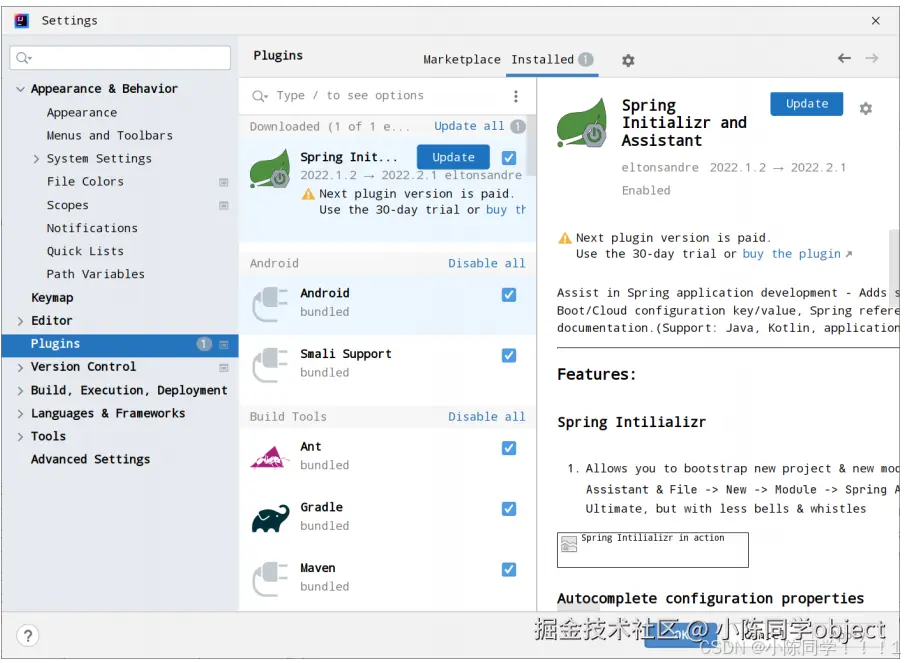Screen dimensions: 905x663
Task: Click the Ant plugin icon
Action: click(270, 458)
